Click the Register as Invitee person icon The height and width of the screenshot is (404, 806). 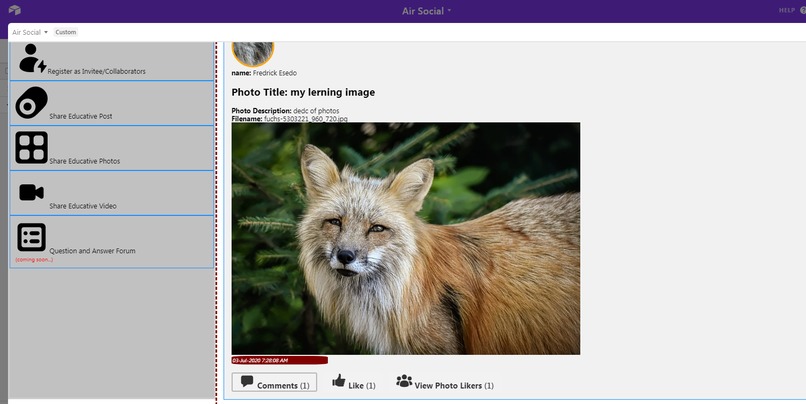(32, 58)
